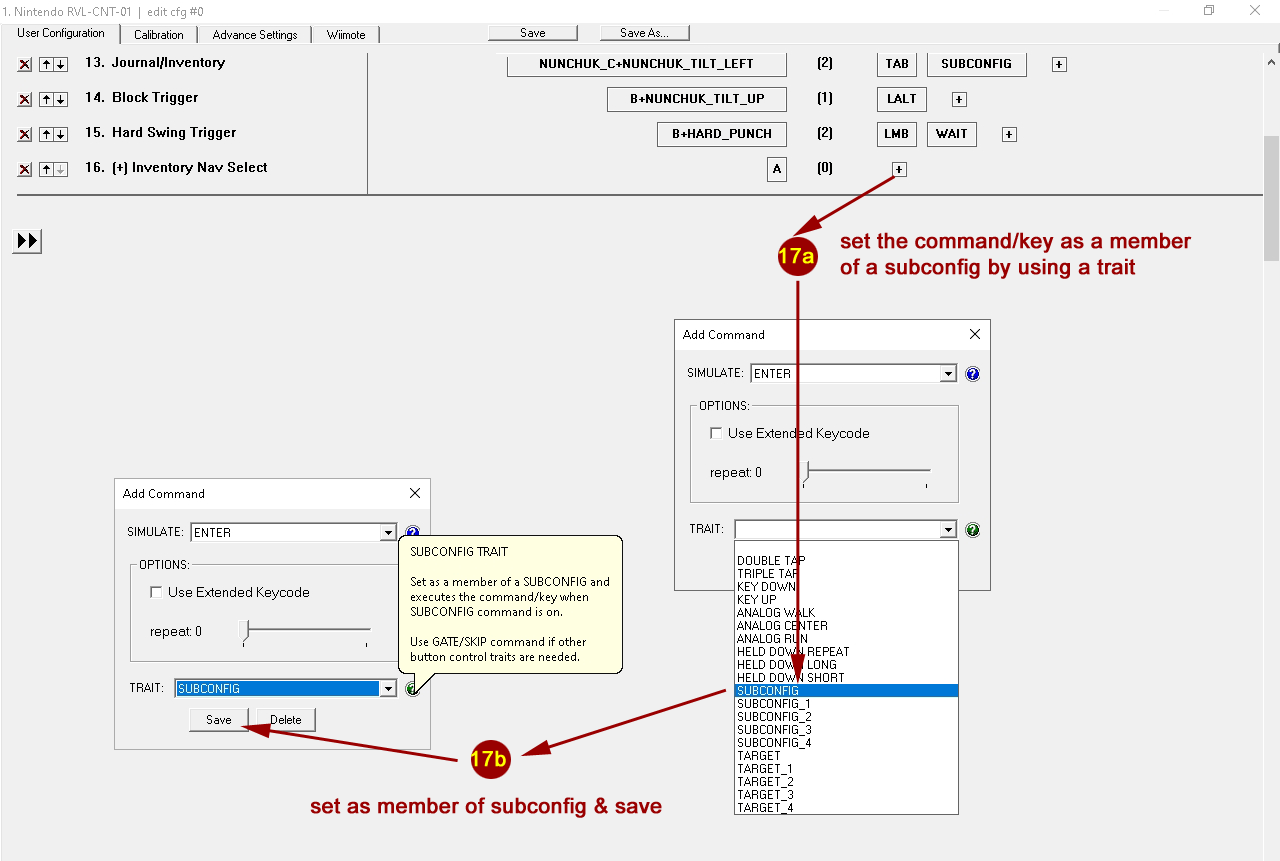Open the Advance Settings tab

(x=255, y=35)
